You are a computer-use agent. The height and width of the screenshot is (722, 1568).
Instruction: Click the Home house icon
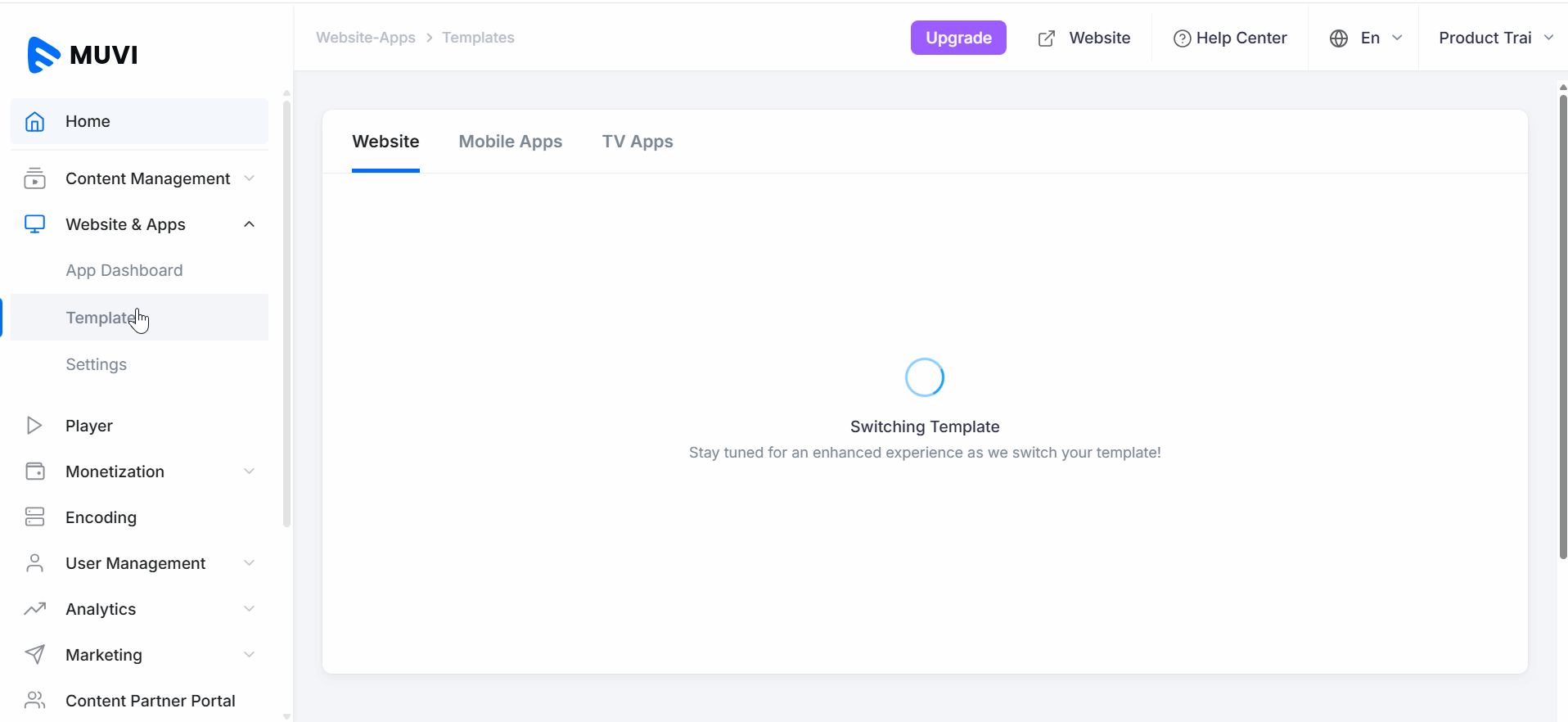[x=34, y=121]
